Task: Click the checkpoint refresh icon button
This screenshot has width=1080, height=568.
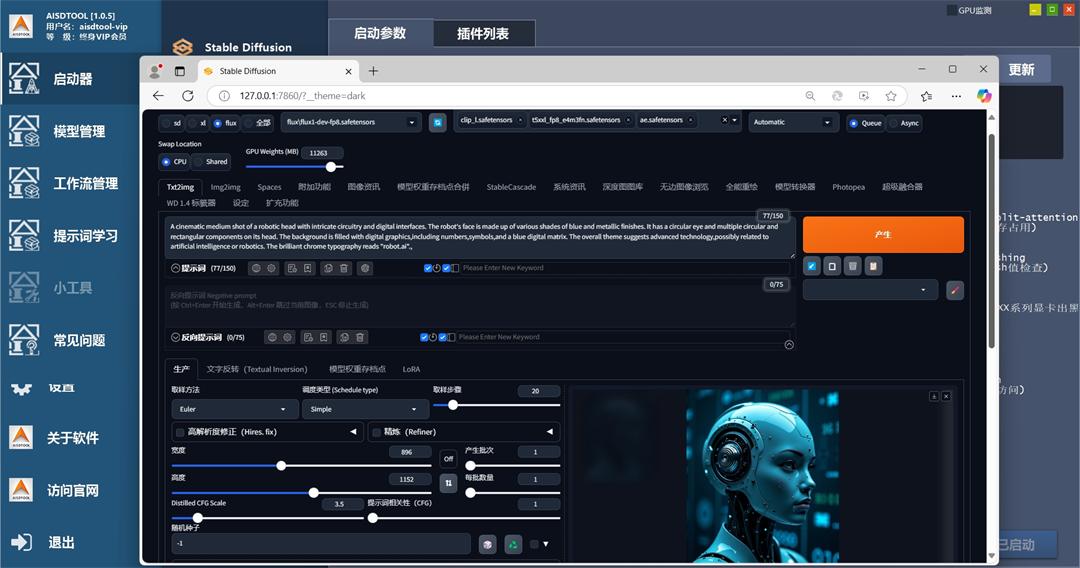Action: 437,122
